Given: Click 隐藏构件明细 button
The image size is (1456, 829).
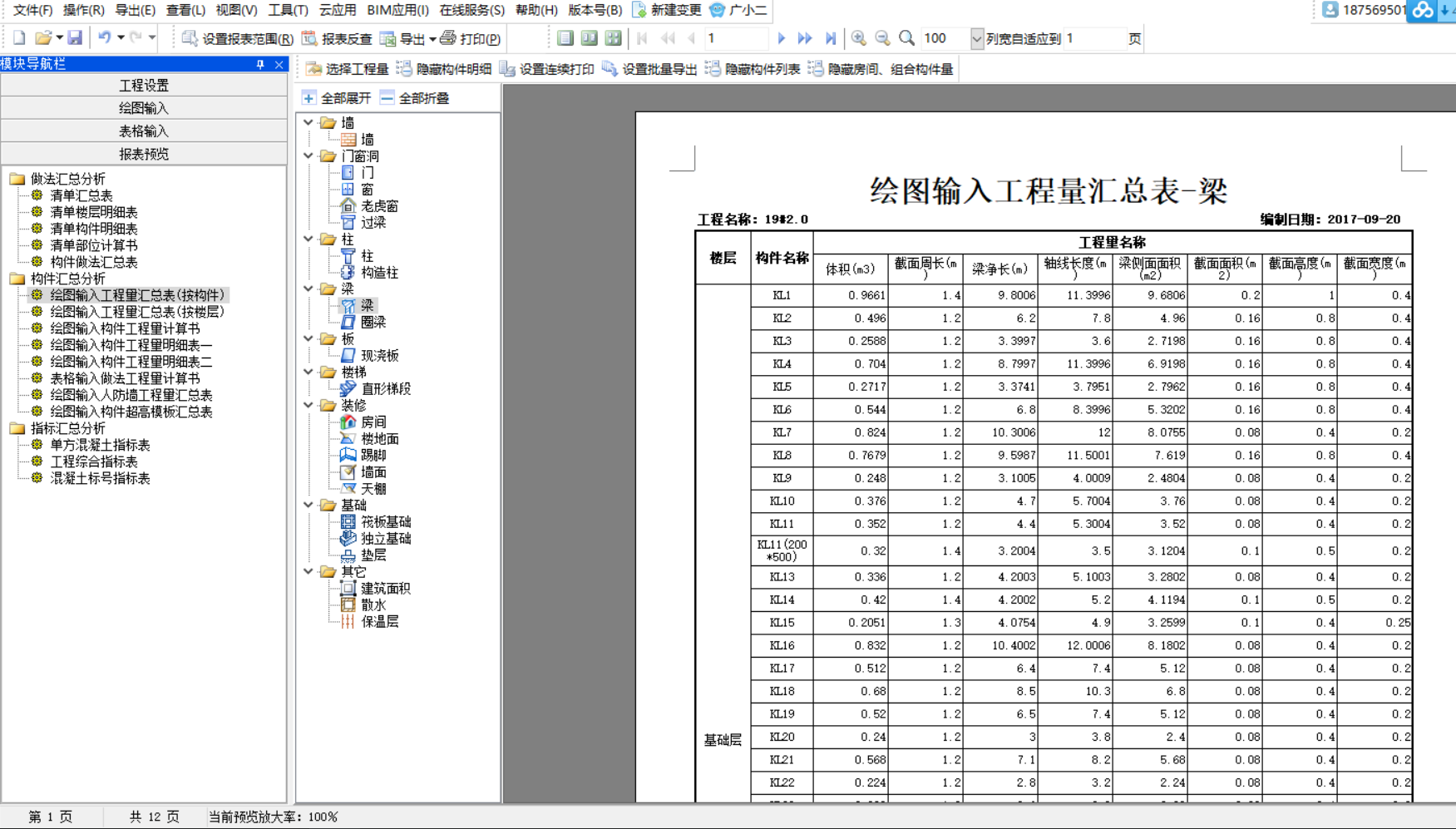Looking at the screenshot, I should (x=444, y=69).
